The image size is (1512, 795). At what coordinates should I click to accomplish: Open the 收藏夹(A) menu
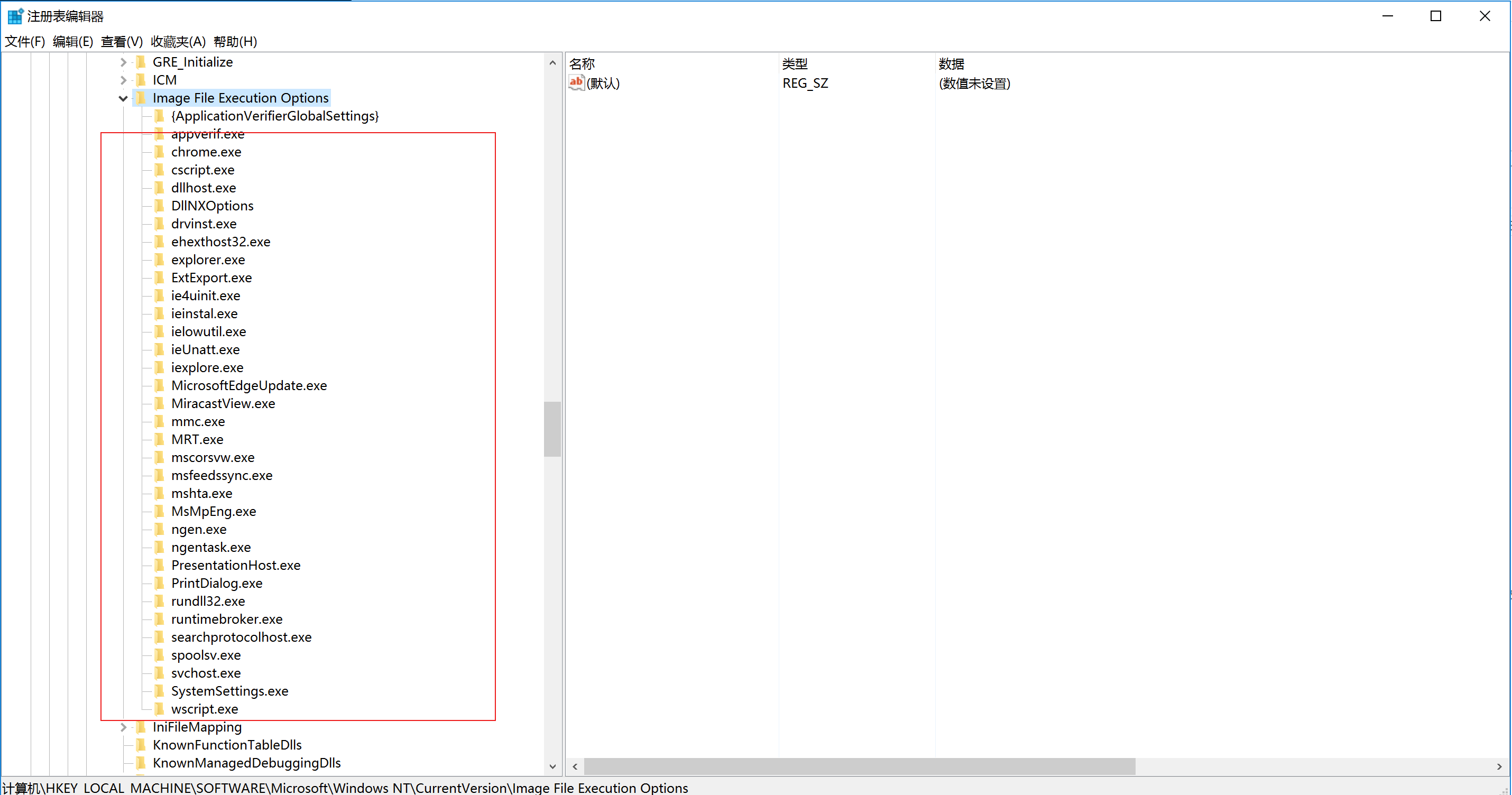pos(178,42)
